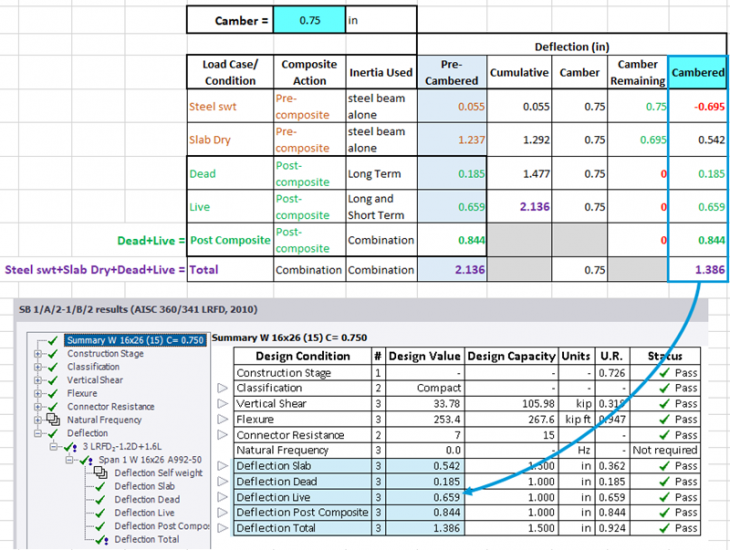The image size is (730, 550).
Task: Click check icon beside Deflection Live in tree
Action: [x=100, y=513]
